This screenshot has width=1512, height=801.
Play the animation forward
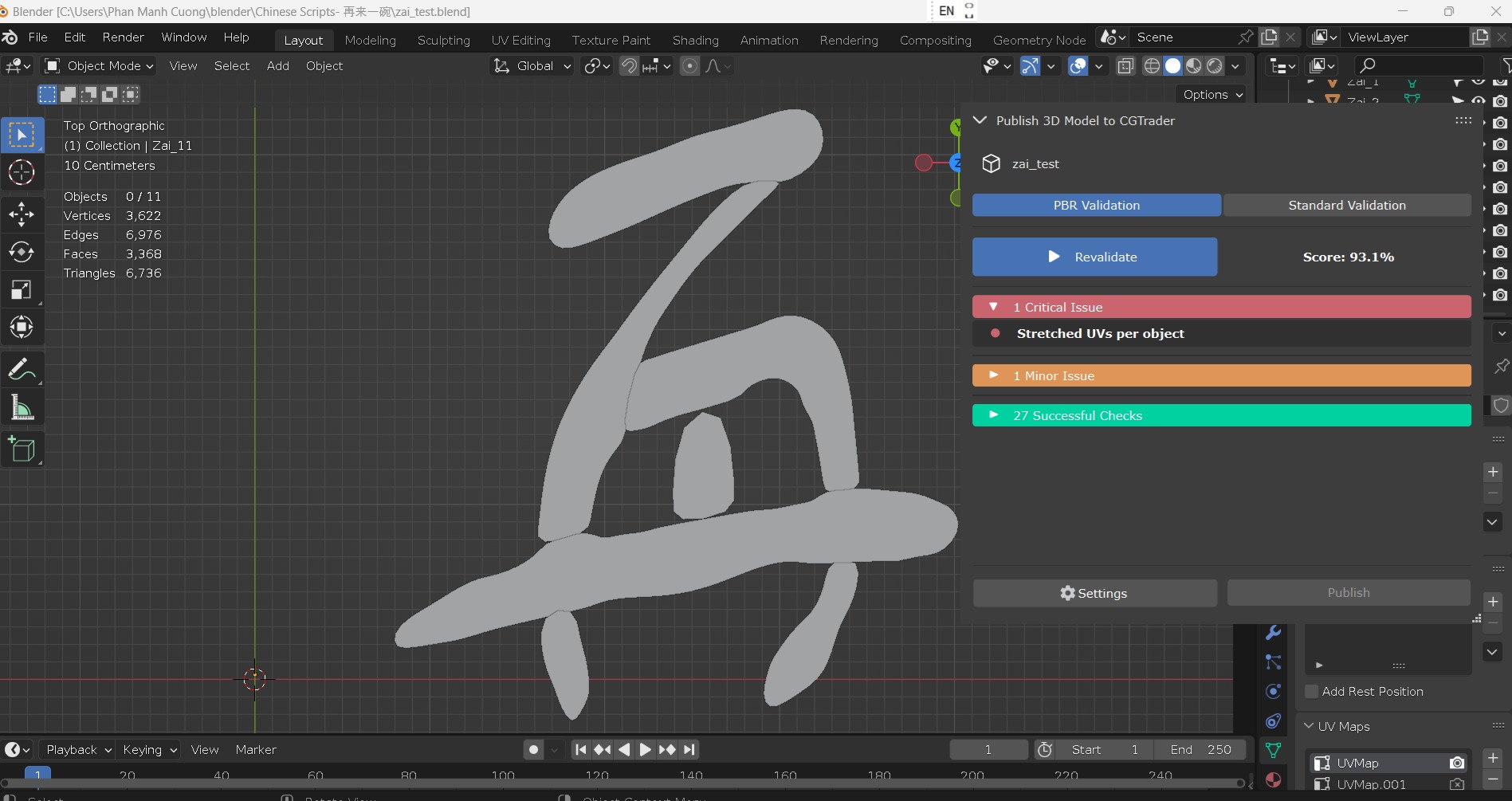click(x=646, y=749)
